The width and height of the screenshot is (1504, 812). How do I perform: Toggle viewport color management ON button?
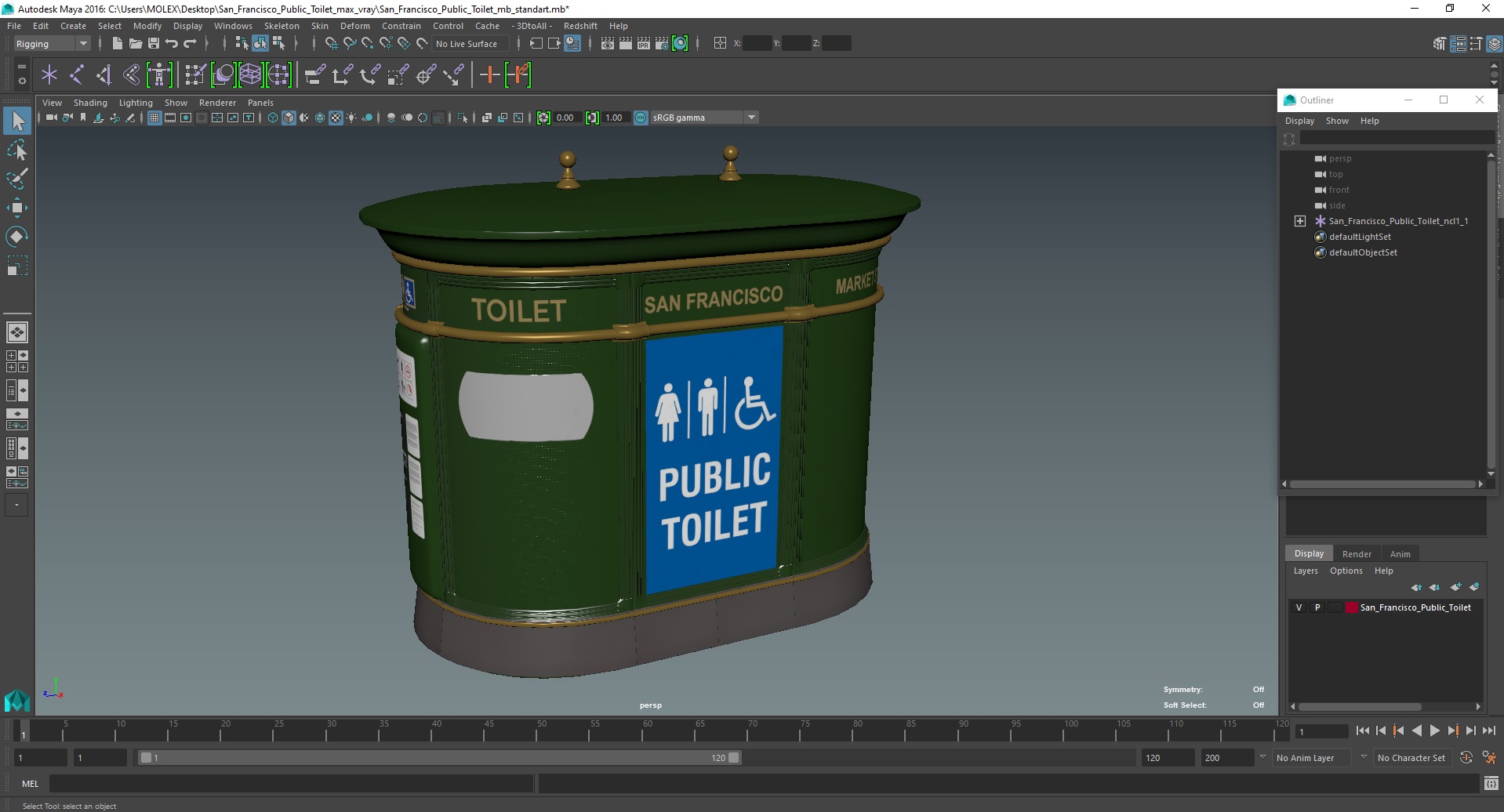(641, 118)
